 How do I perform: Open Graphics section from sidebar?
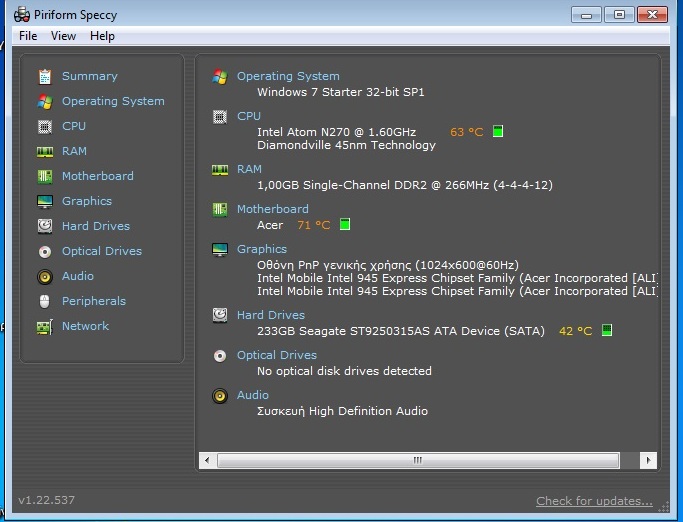[87, 201]
